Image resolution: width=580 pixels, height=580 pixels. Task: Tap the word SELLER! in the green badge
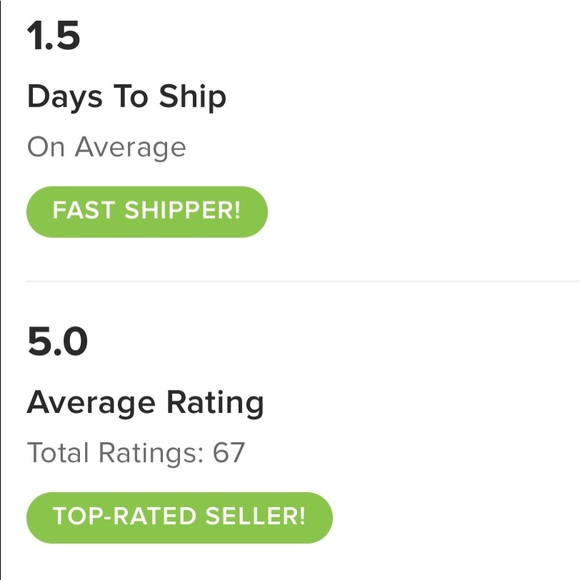coord(255,516)
